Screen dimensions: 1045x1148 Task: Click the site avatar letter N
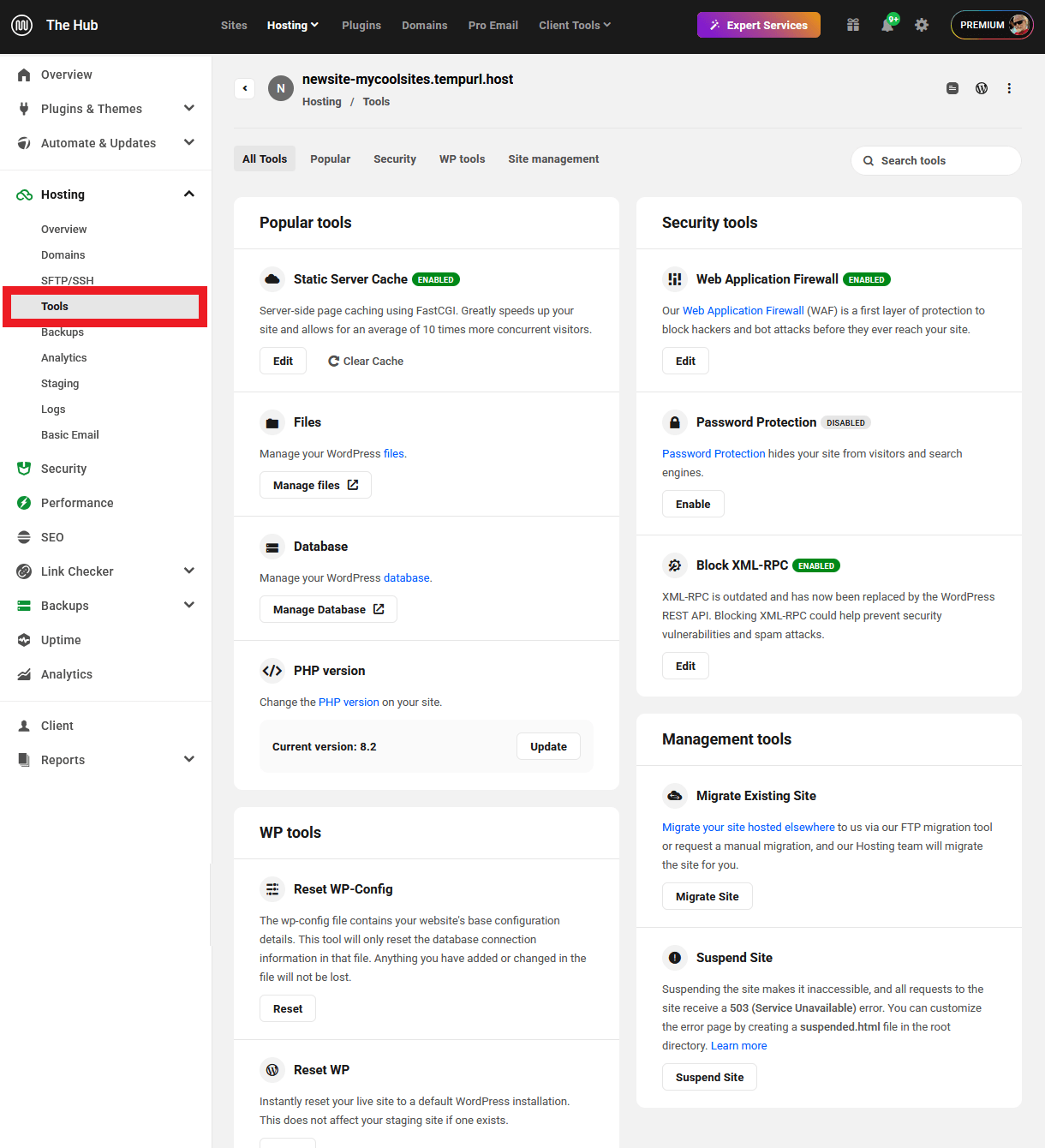click(281, 88)
